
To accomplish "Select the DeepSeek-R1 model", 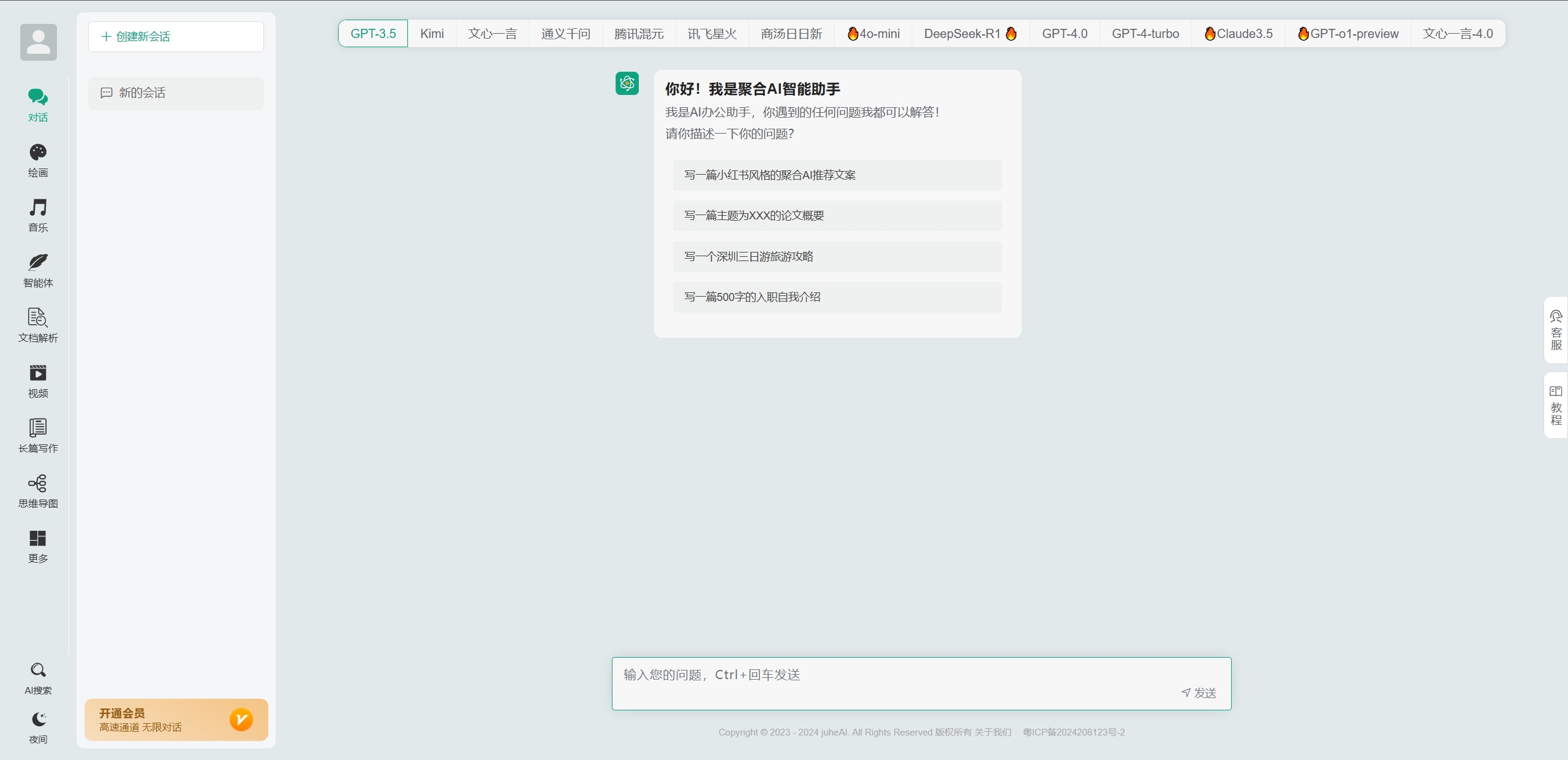I will tap(968, 34).
